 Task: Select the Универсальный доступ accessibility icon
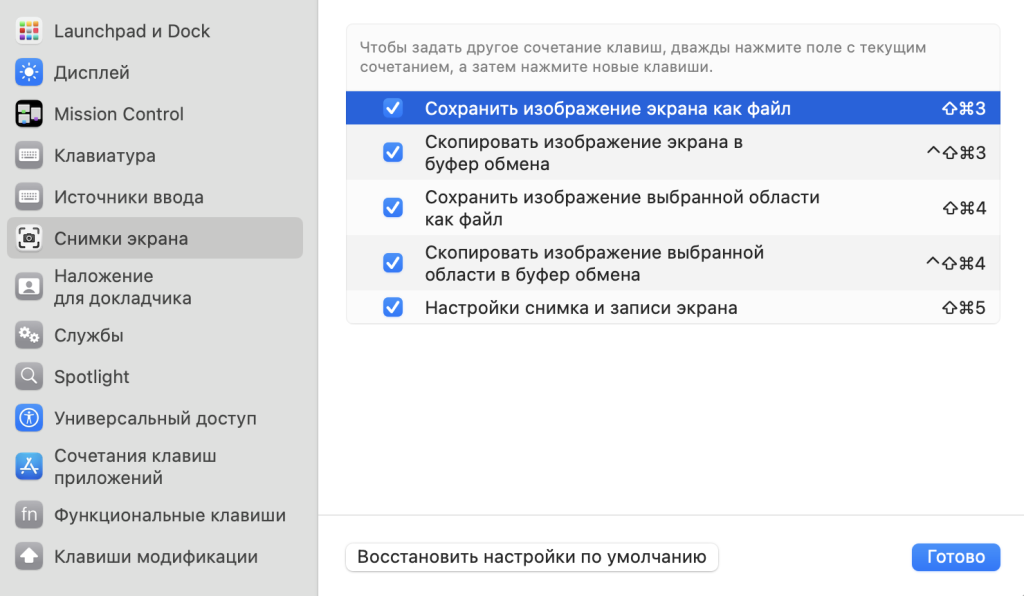[x=28, y=419]
